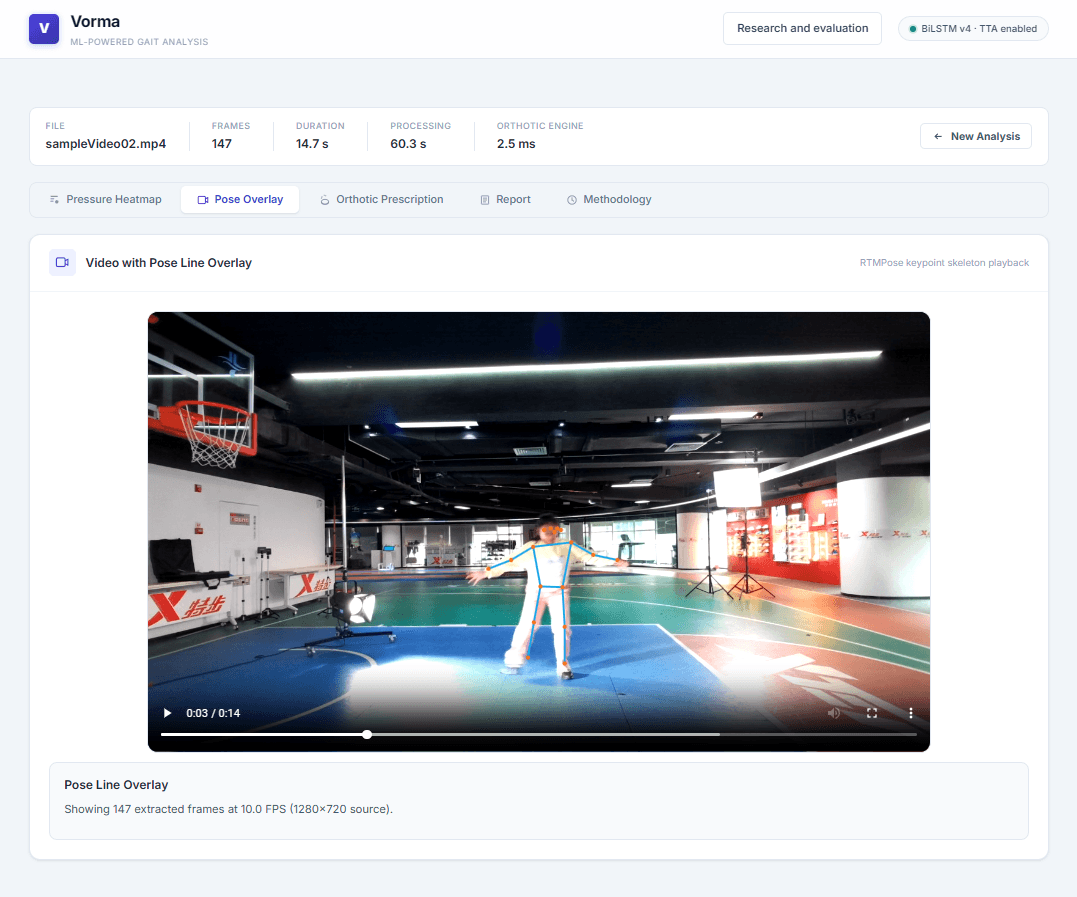Click the Pose Line Overlay info heading
The height and width of the screenshot is (897, 1077).
pyautogui.click(x=116, y=784)
